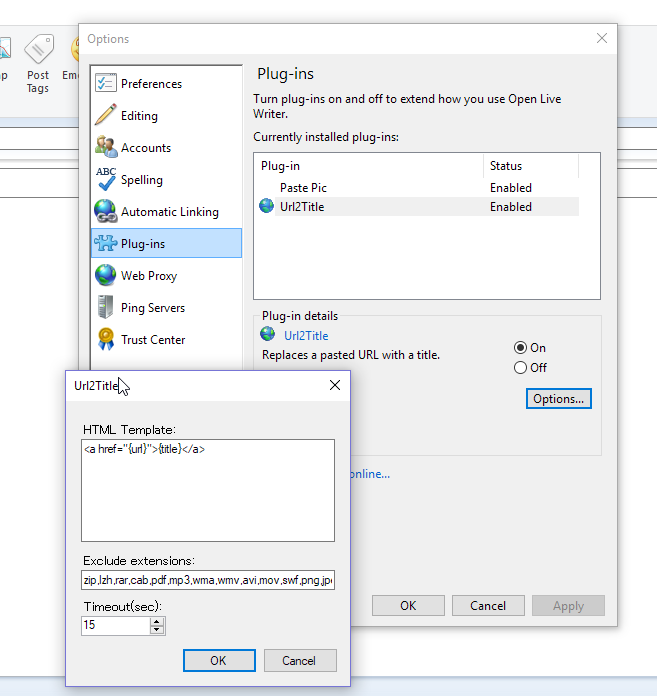Click the Options... button
This screenshot has height=696, width=657.
(558, 399)
